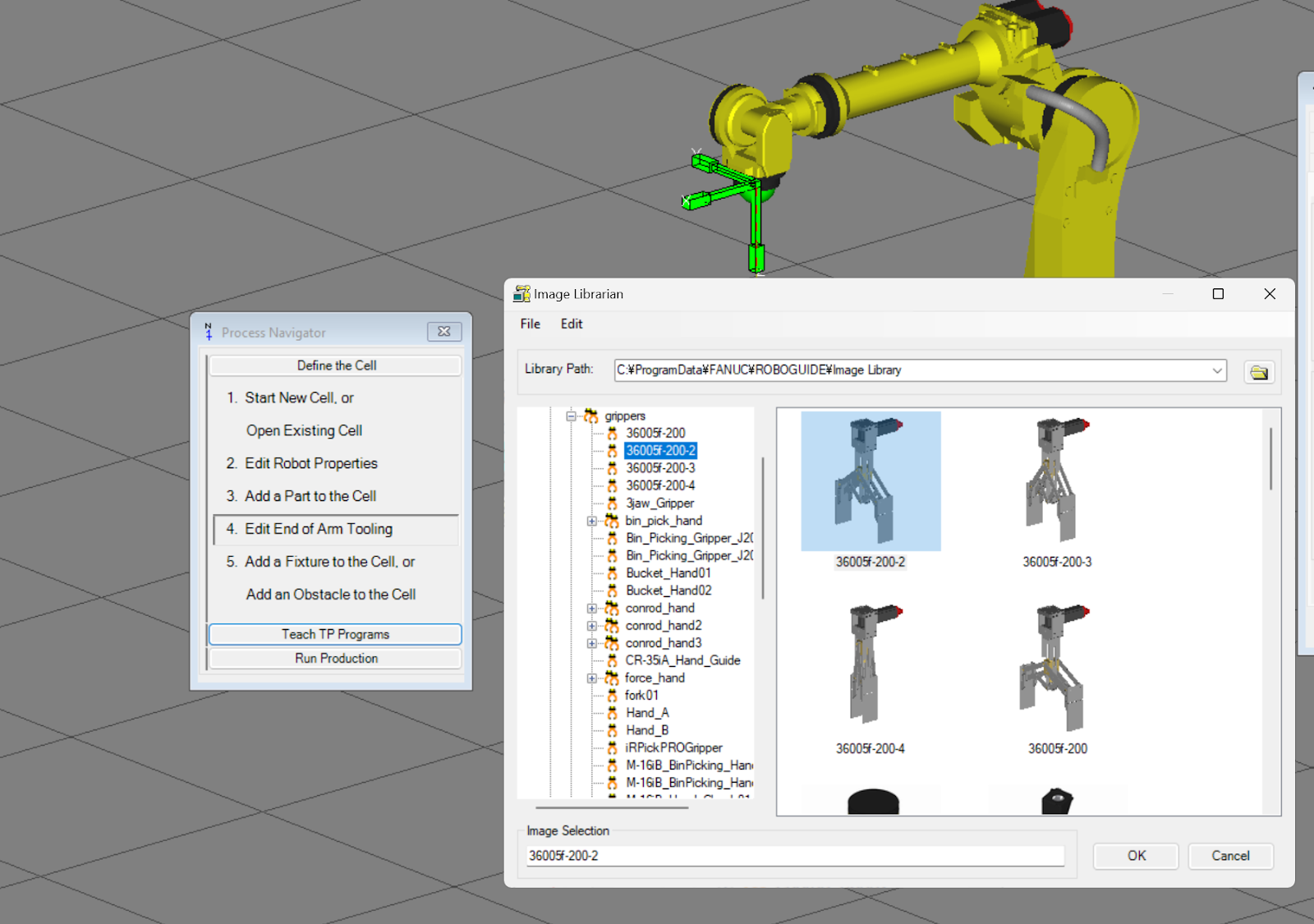Click the tree pane vertical scrollbar
This screenshot has width=1314, height=924.
coord(763,528)
